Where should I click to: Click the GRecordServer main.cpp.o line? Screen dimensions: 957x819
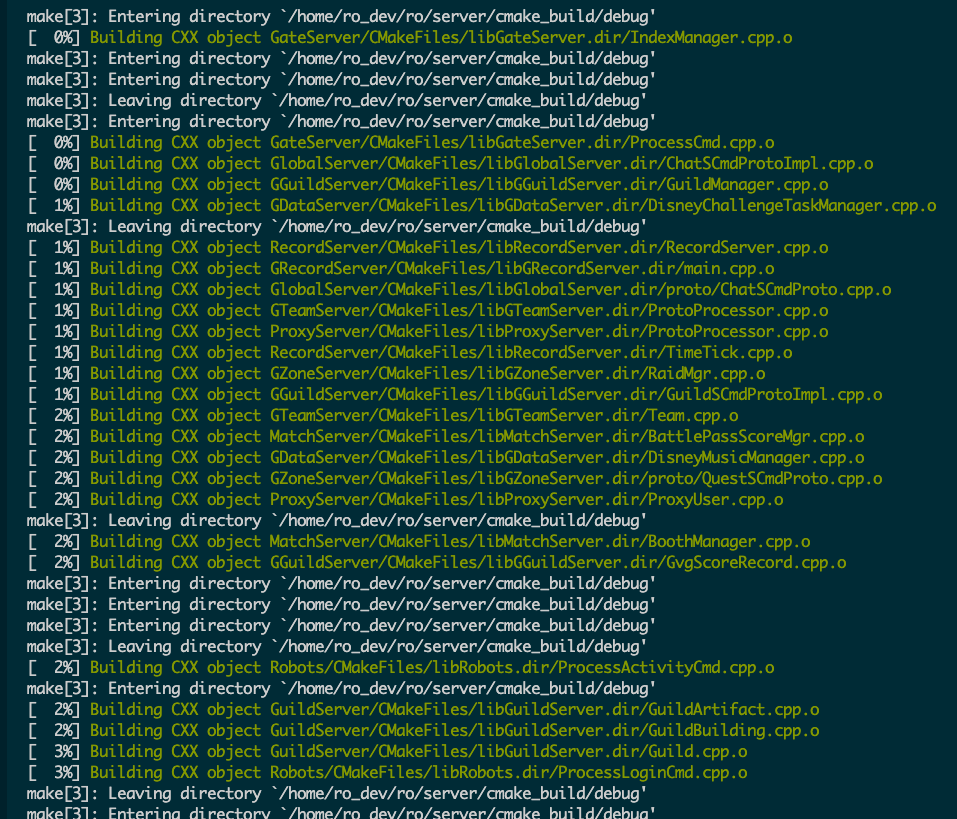pos(430,268)
